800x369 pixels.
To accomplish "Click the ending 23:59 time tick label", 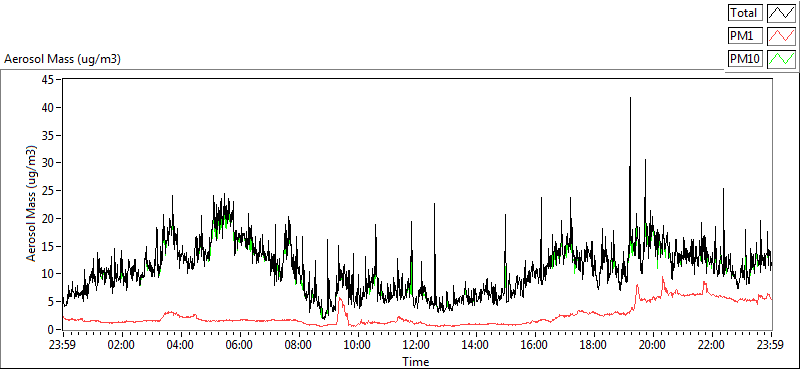I will 771,345.
